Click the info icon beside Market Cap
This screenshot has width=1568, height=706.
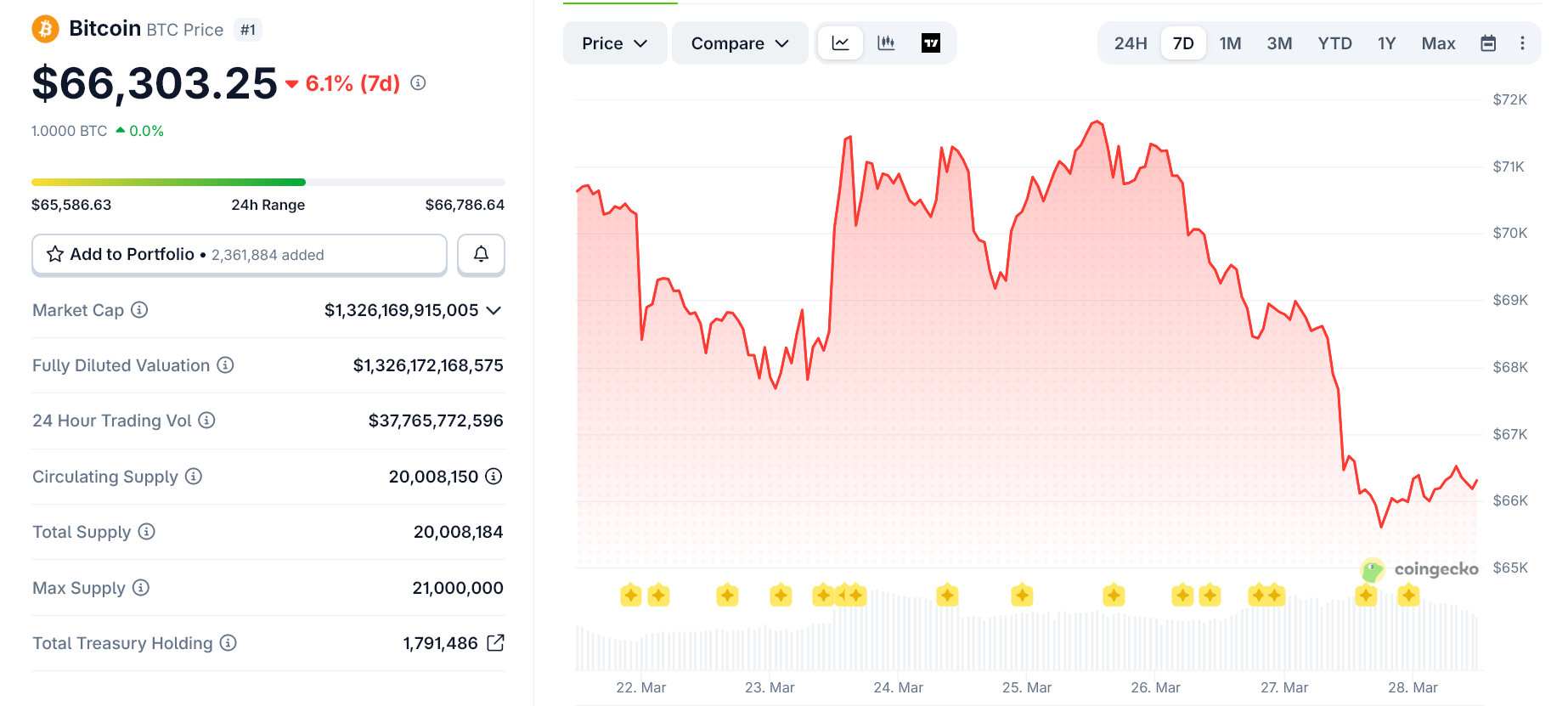pos(139,310)
